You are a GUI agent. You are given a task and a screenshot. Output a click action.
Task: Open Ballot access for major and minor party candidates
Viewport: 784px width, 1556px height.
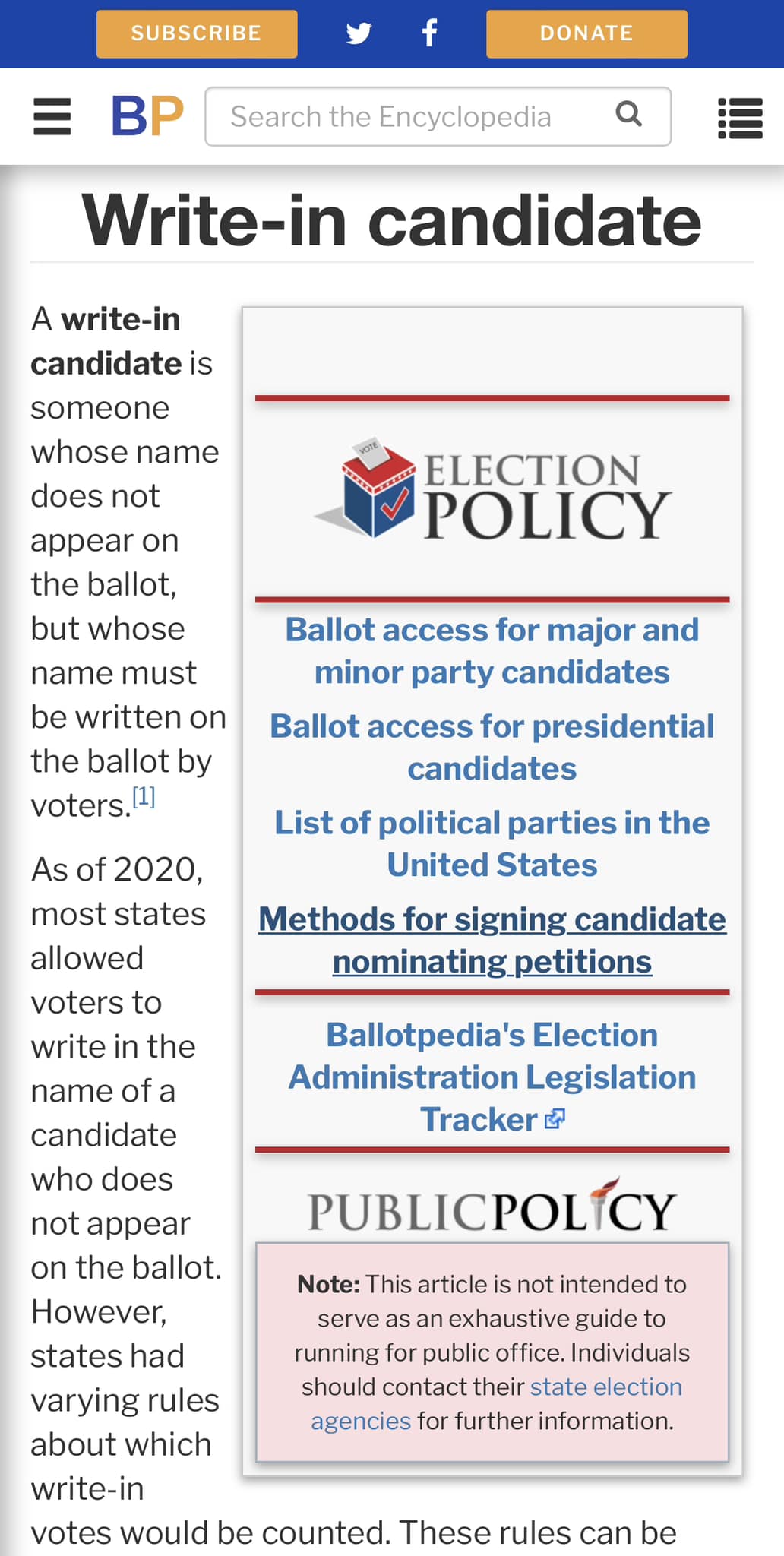click(492, 651)
